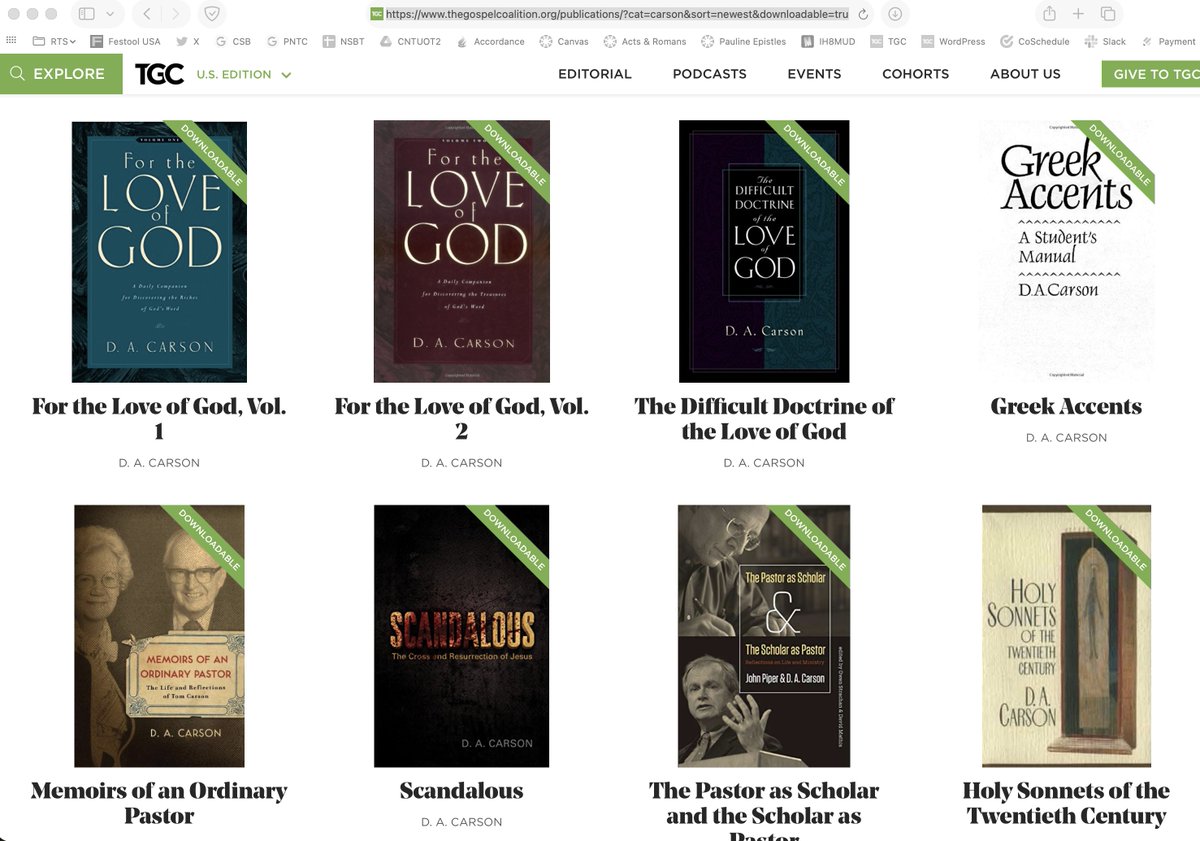Go forward to the next page

[176, 14]
